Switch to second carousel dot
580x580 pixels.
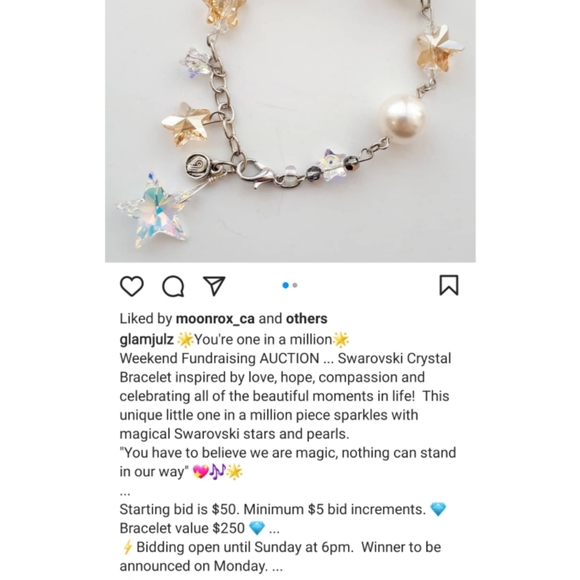coord(295,285)
